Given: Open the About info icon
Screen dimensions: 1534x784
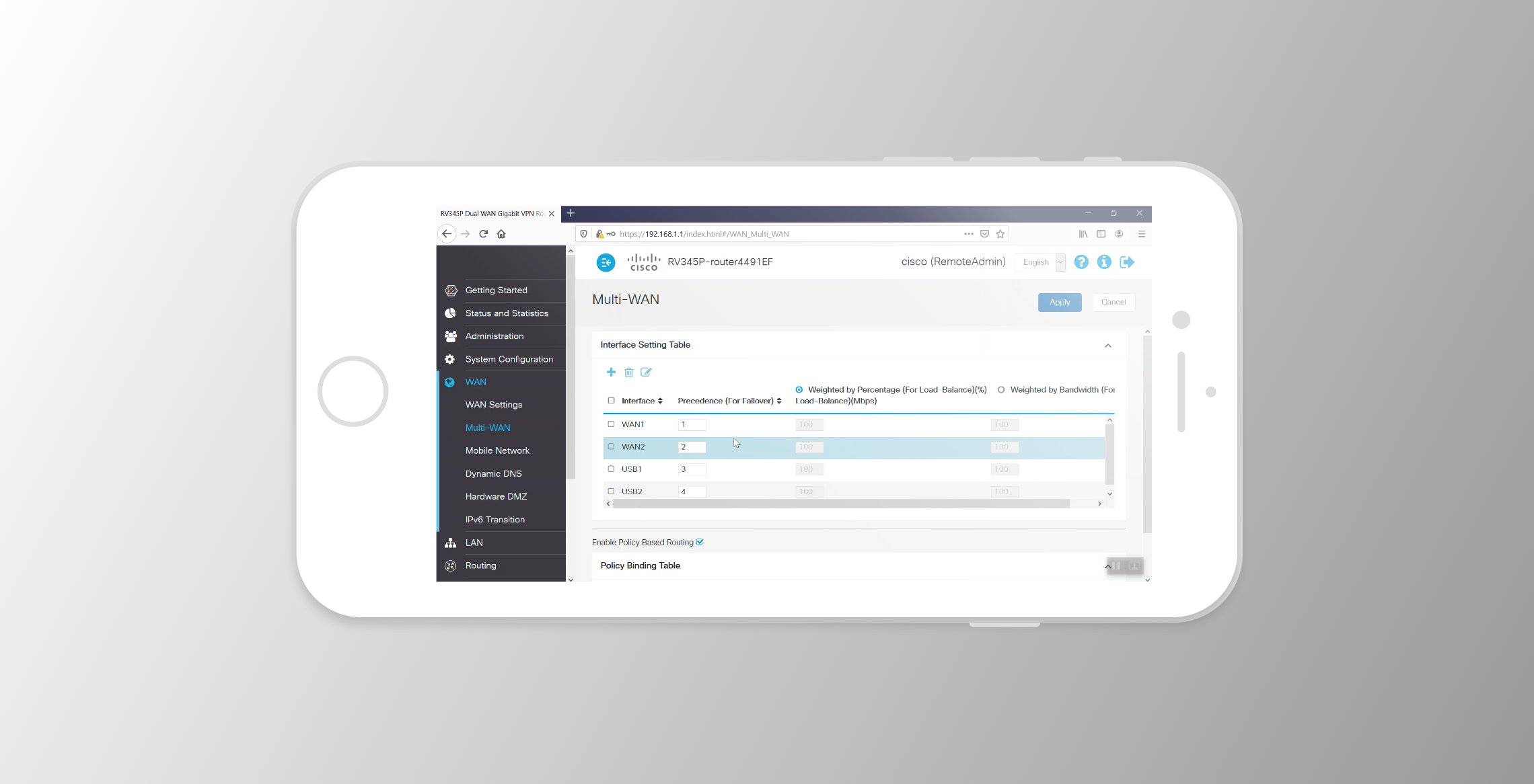Looking at the screenshot, I should click(x=1104, y=262).
